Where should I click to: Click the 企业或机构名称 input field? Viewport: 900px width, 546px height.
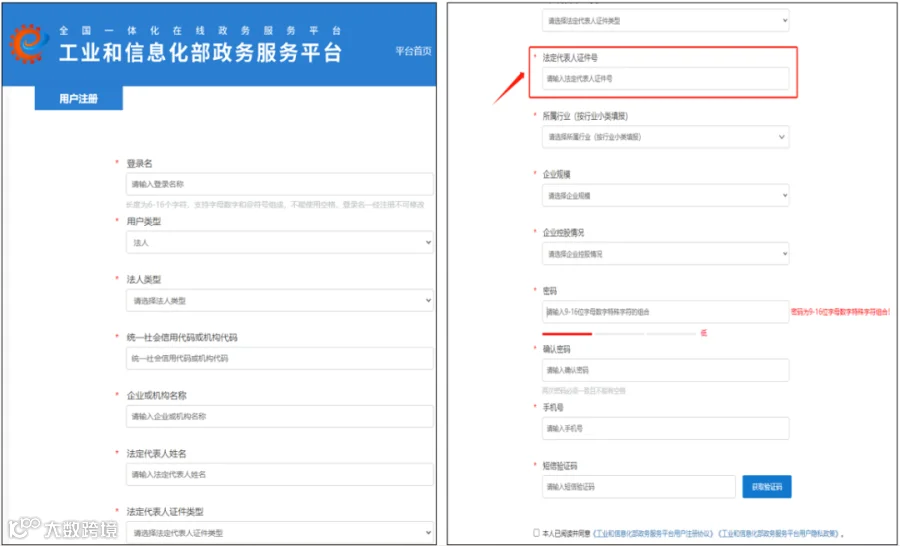[x=280, y=416]
